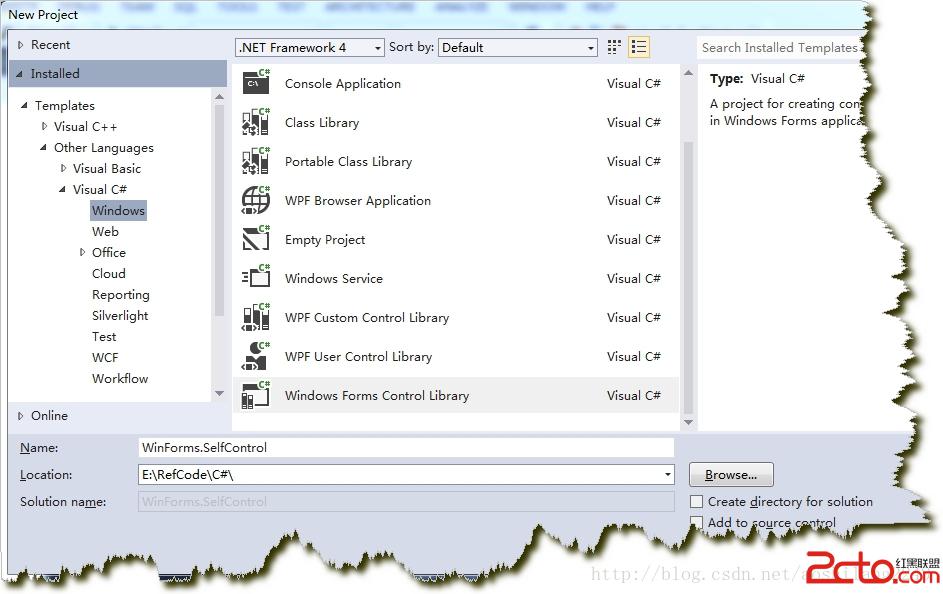Viewport: 943px width, 594px height.
Task: Select the WCF category
Action: pos(105,358)
